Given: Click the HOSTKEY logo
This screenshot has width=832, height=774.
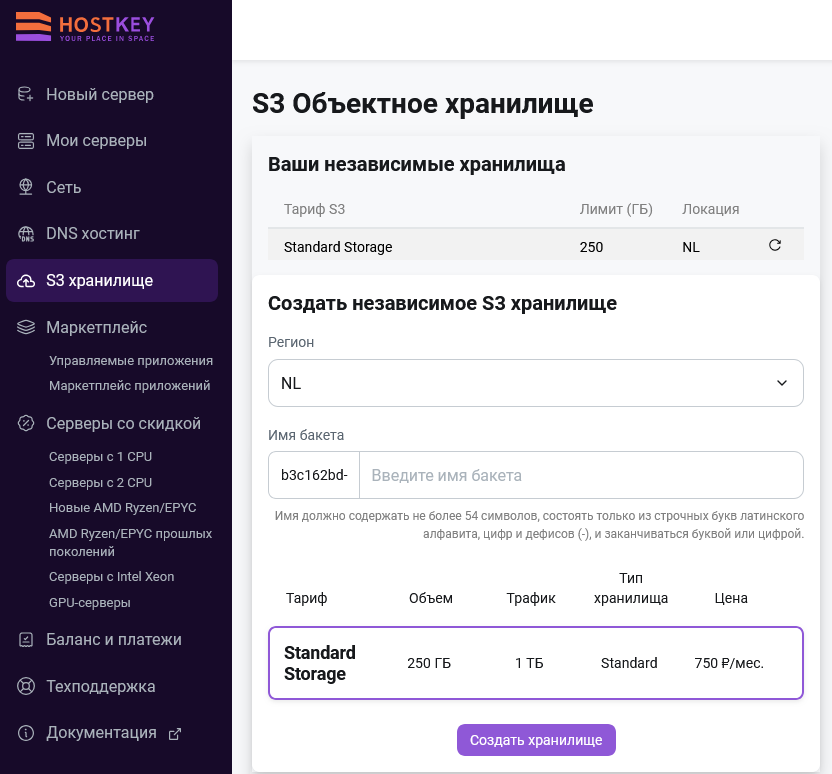Looking at the screenshot, I should [x=85, y=27].
